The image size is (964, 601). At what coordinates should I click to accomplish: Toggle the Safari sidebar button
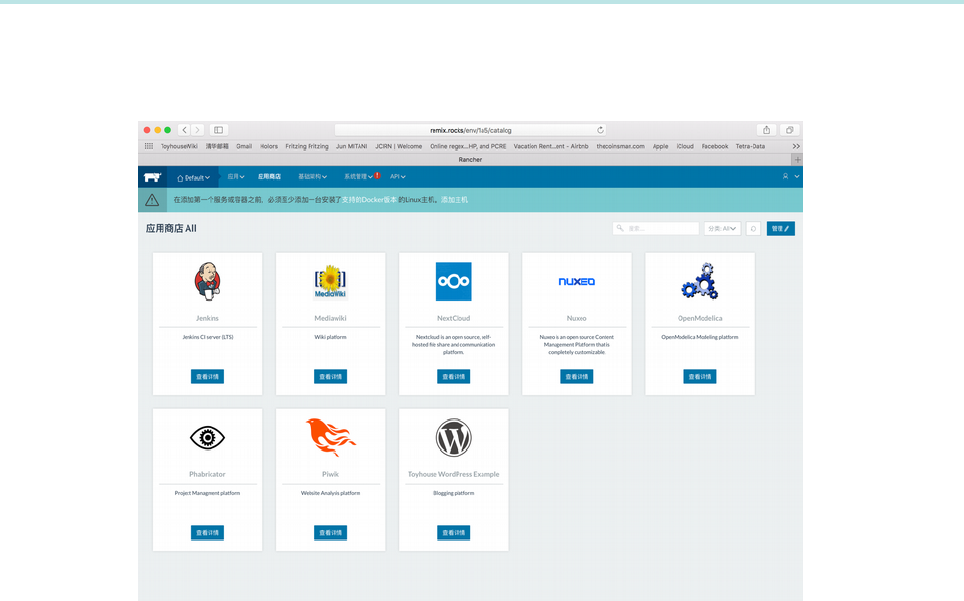coord(218,130)
